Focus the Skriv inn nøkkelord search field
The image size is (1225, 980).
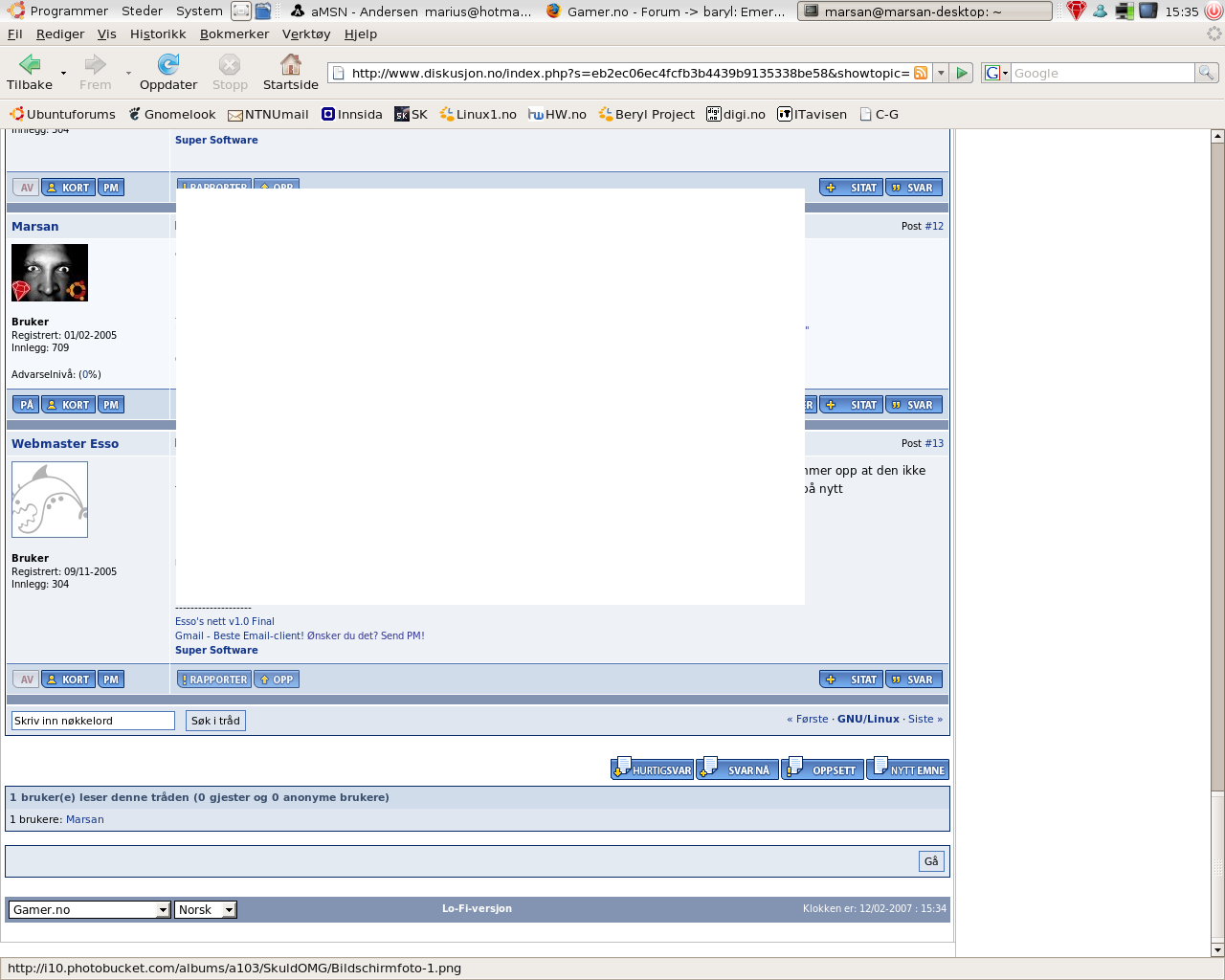pos(93,721)
